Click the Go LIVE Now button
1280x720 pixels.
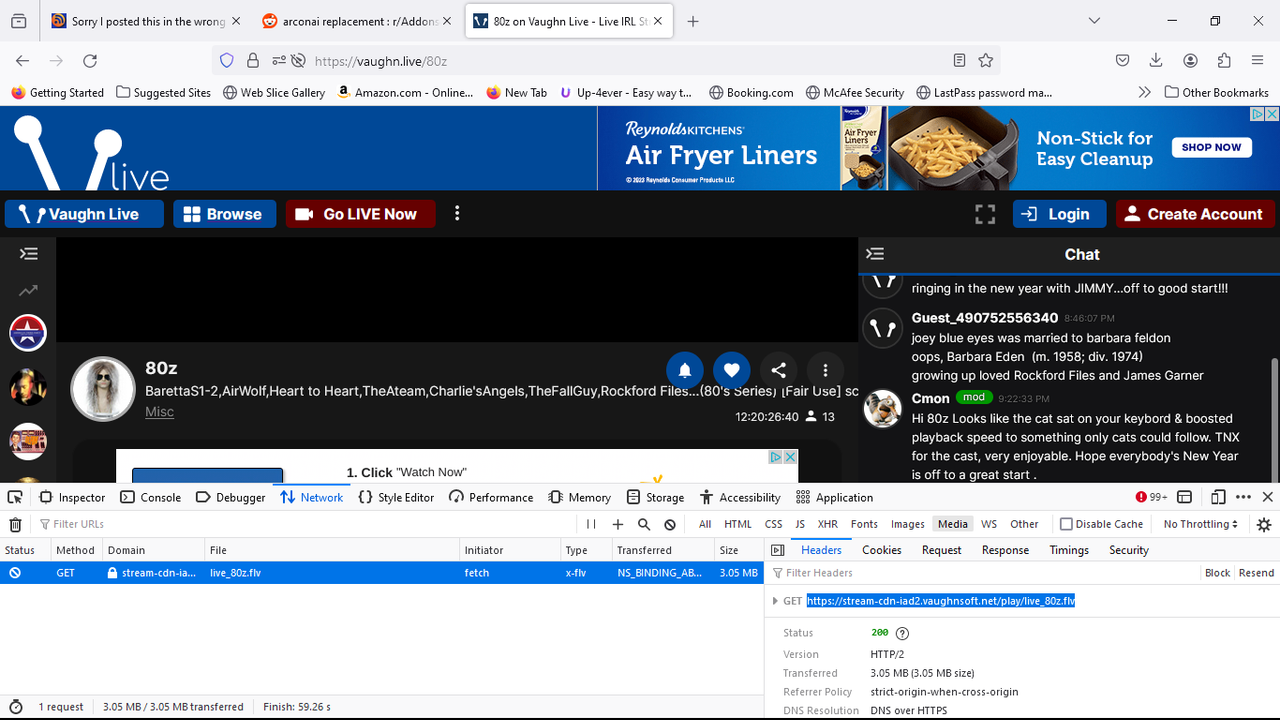(360, 214)
